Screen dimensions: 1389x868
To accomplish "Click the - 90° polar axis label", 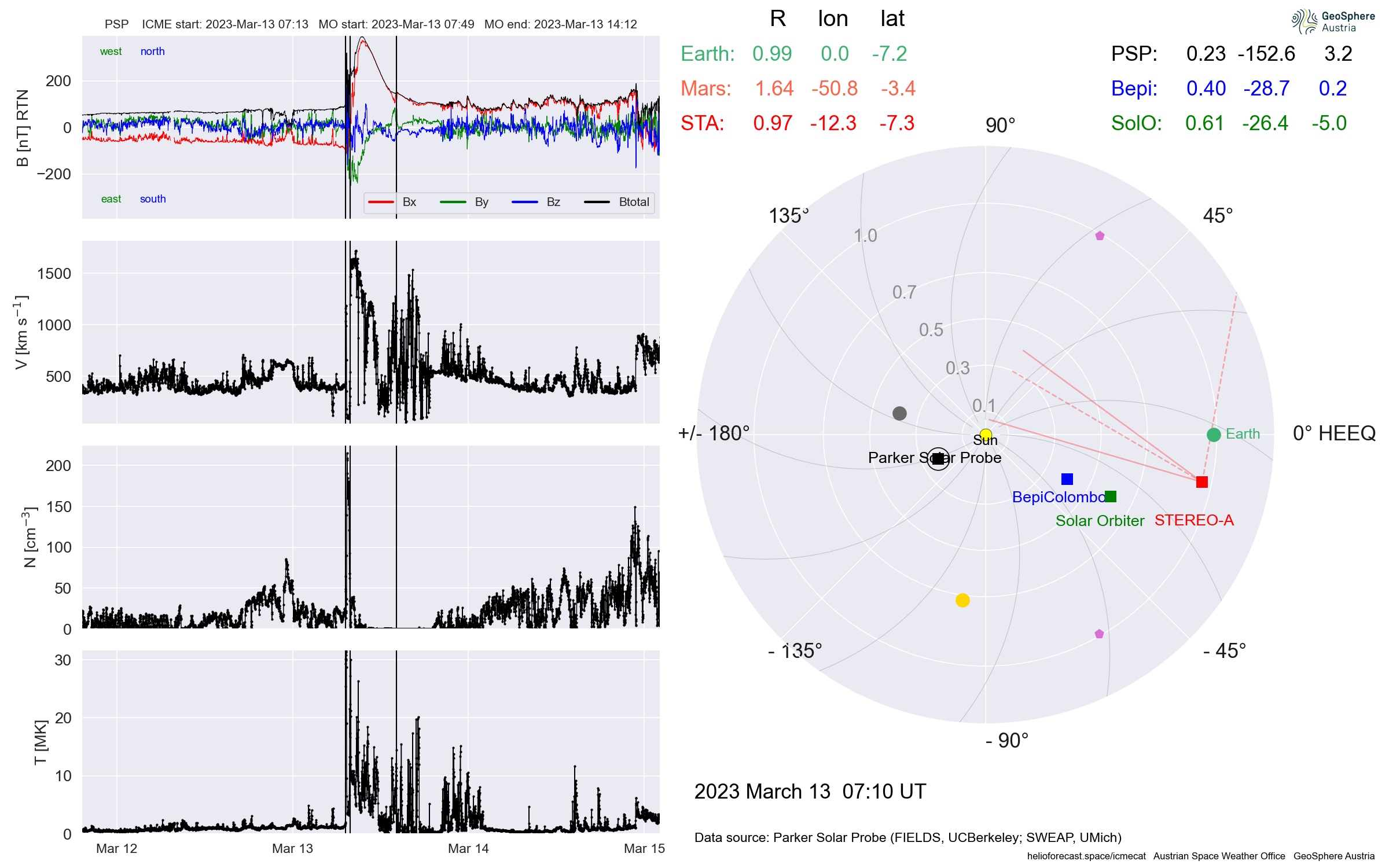I will [1007, 741].
